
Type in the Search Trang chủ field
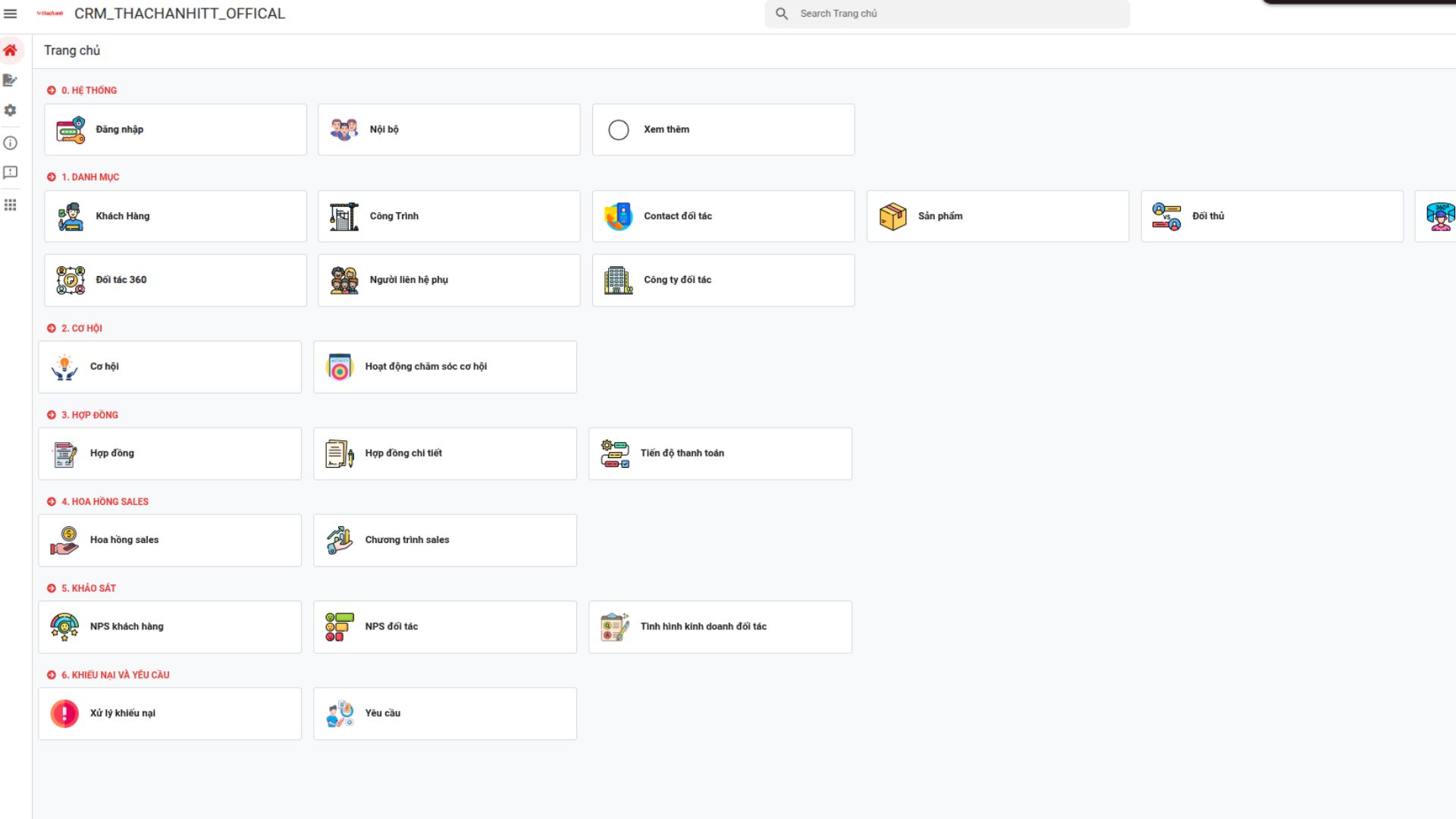955,14
